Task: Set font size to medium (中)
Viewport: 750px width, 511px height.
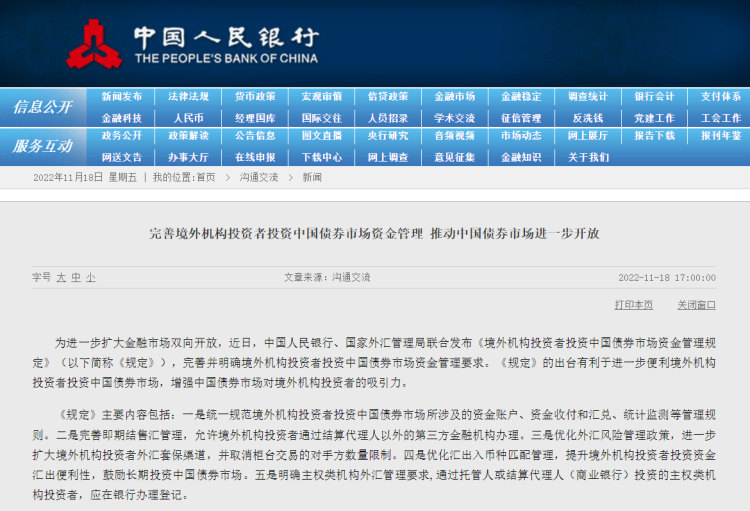Action: tap(76, 277)
